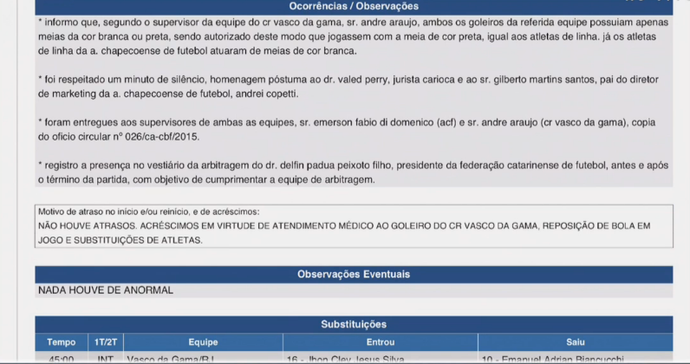Click the Entrou column header

(380, 342)
